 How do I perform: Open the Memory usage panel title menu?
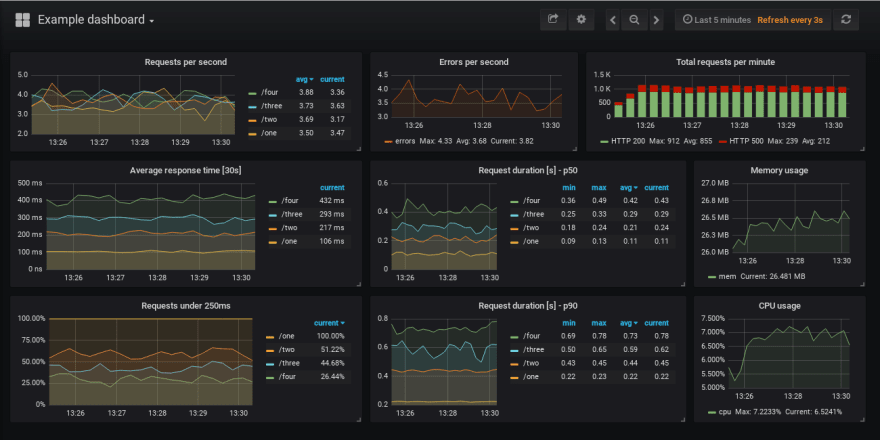[779, 170]
